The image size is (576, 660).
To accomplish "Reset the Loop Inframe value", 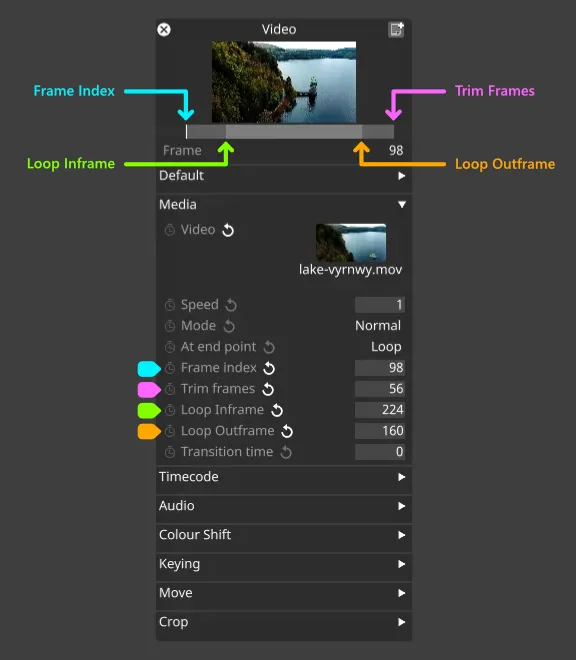I will (277, 410).
